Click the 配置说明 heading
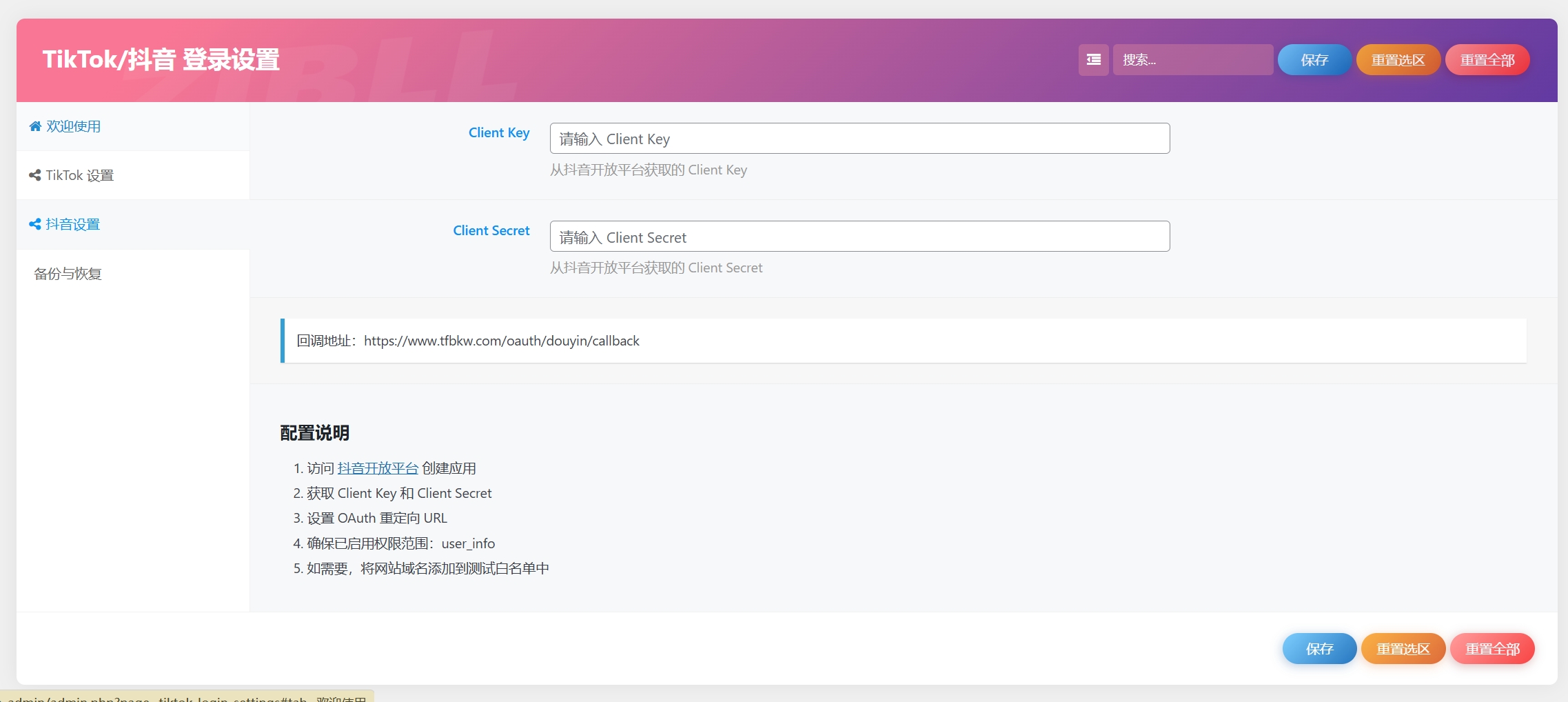This screenshot has height=702, width=1568. coord(314,433)
